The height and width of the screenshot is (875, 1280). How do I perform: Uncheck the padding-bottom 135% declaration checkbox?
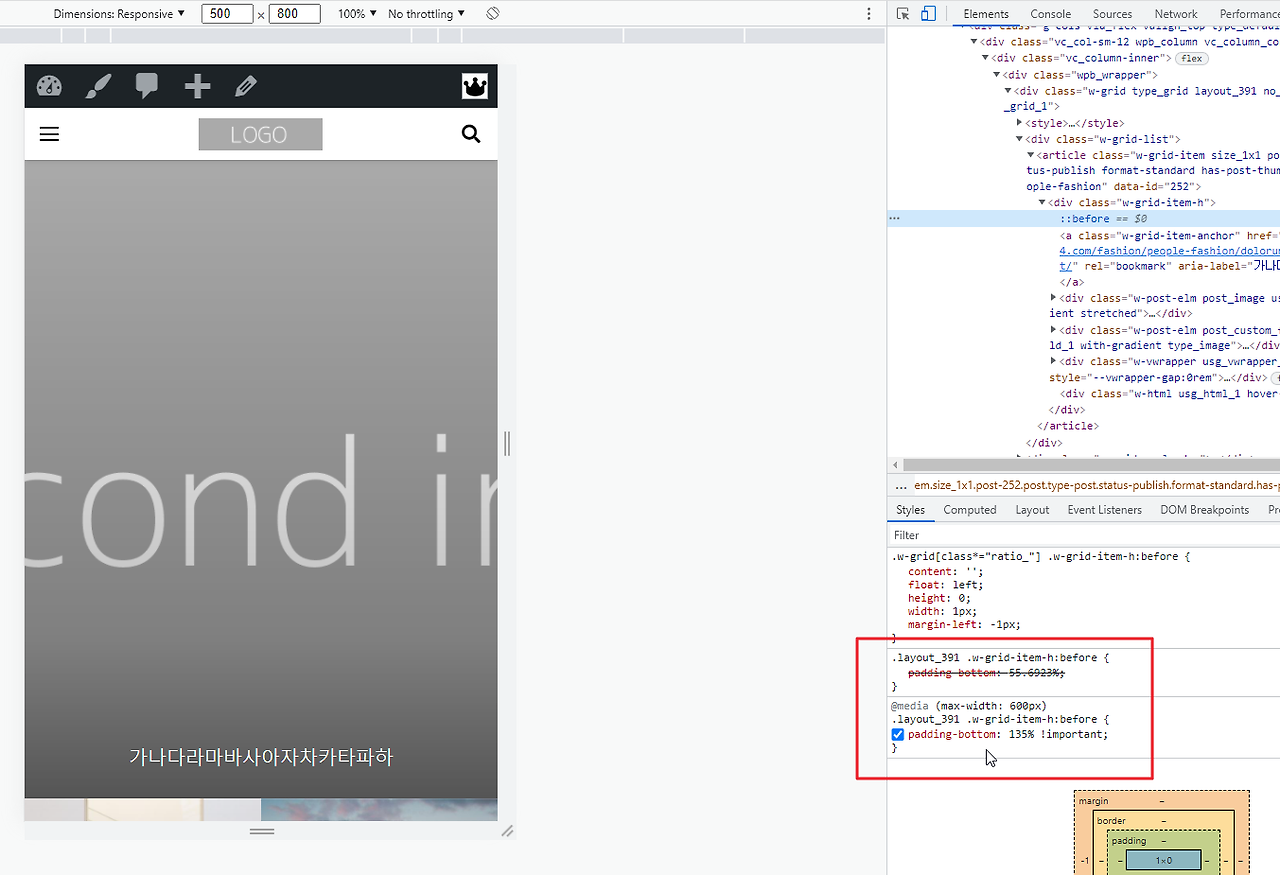point(898,735)
